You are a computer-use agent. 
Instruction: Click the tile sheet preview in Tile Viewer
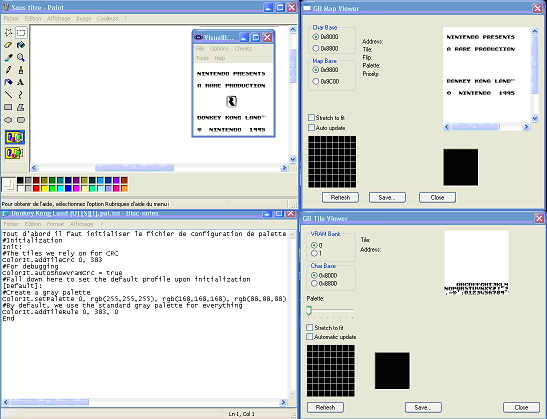click(x=476, y=263)
